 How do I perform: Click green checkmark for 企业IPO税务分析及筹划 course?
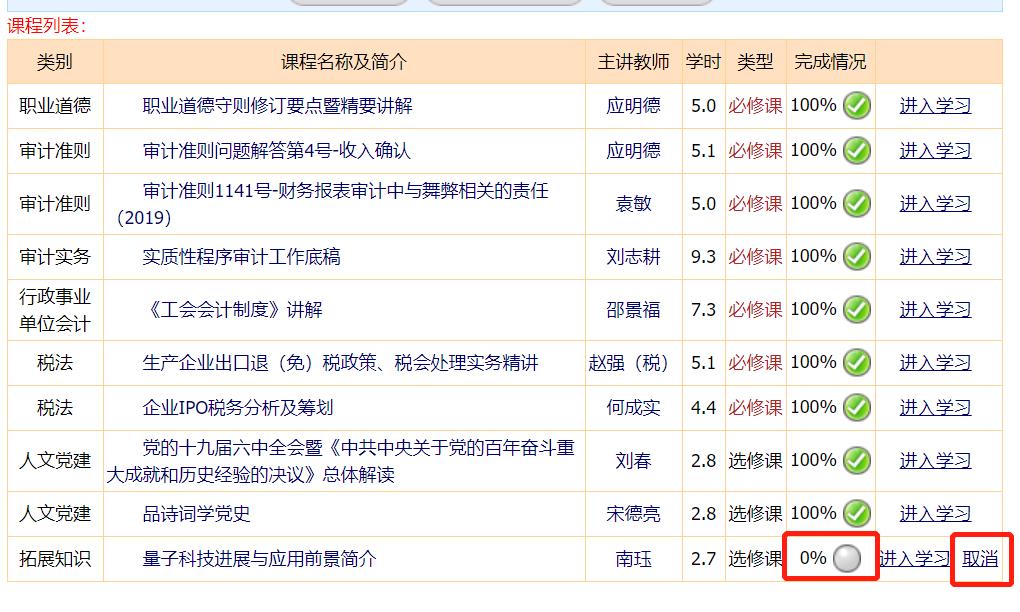click(x=857, y=408)
